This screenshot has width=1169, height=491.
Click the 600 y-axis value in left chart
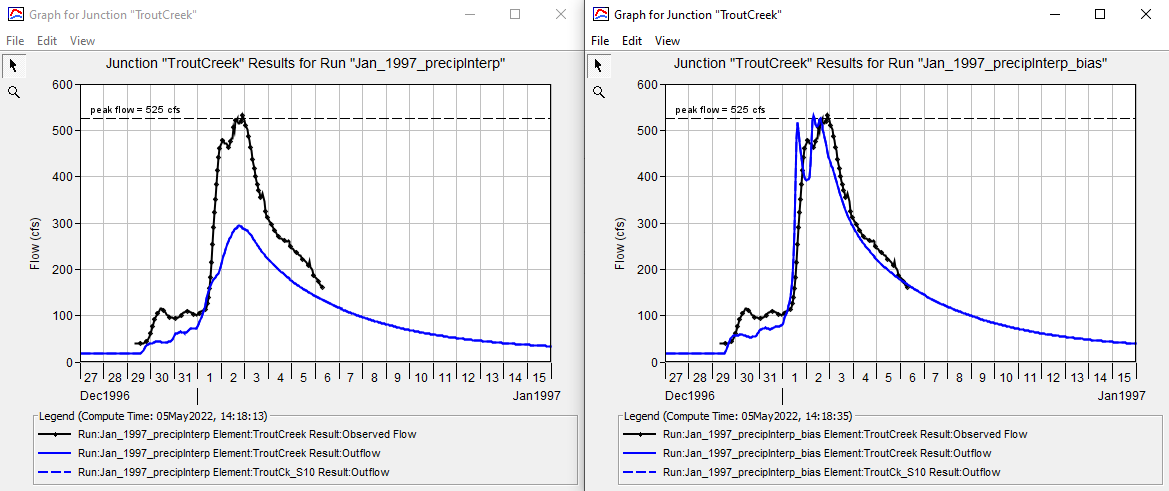(61, 84)
